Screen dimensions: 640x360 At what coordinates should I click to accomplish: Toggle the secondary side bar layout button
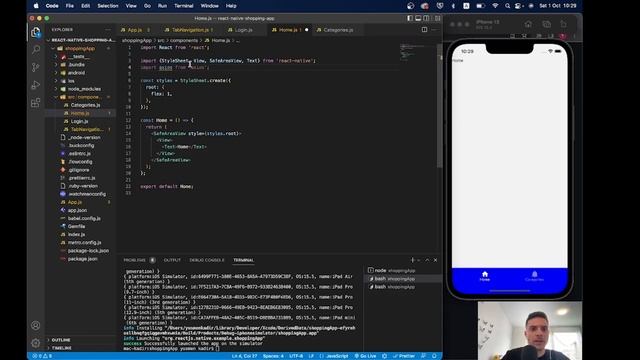pos(426,18)
